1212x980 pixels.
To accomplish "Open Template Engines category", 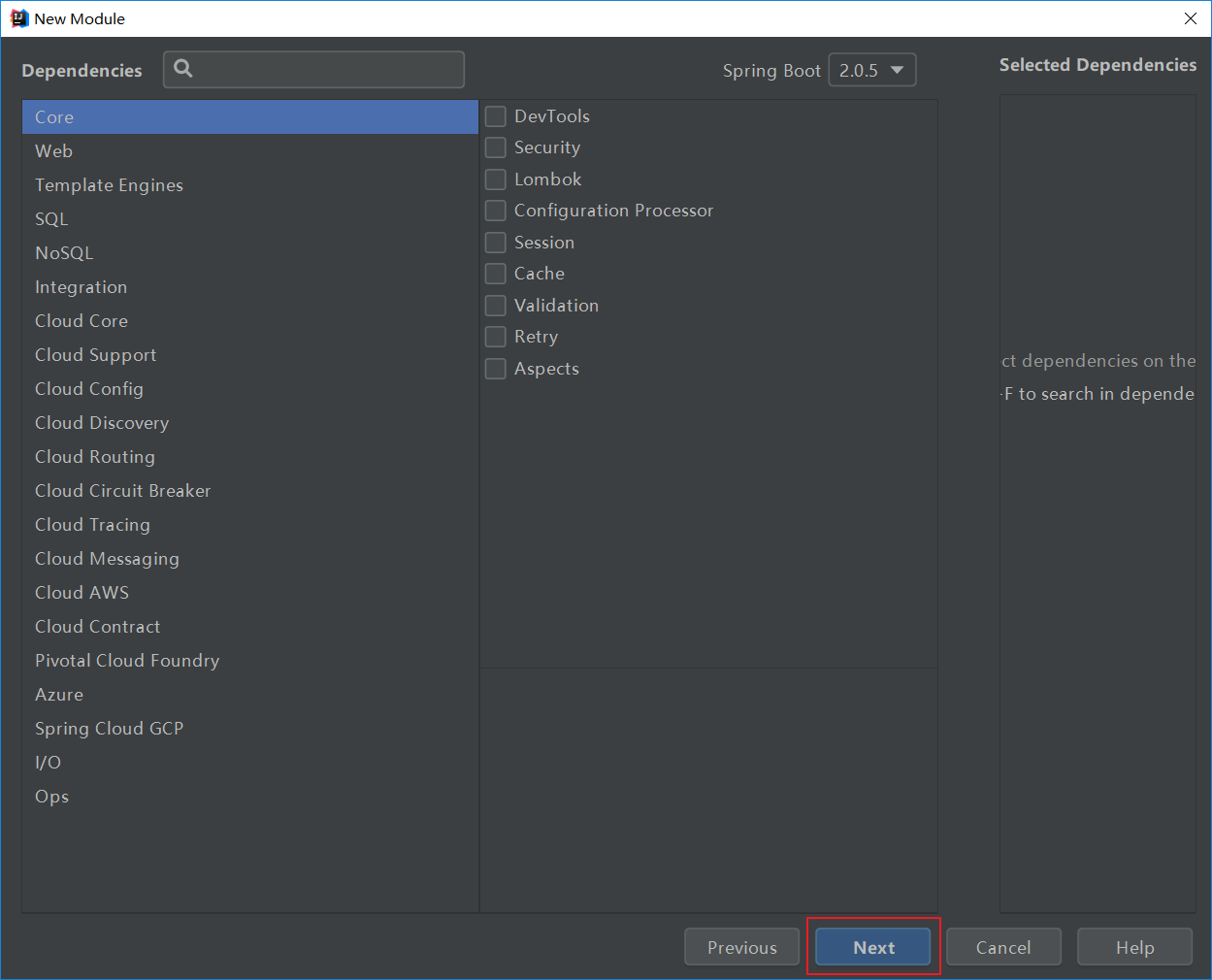I will (250, 185).
